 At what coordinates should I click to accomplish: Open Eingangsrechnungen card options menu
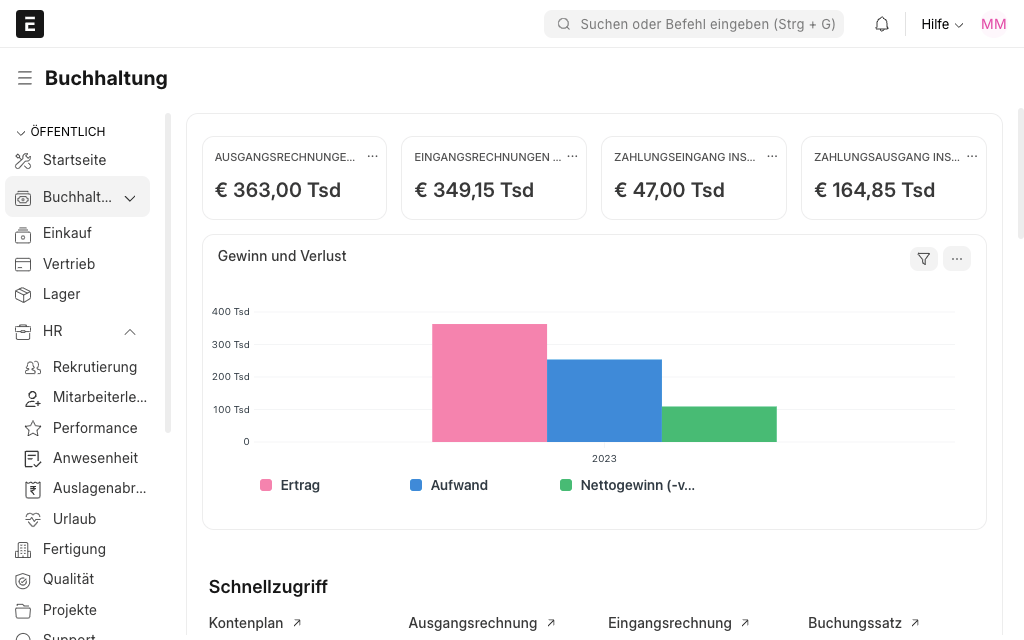572,156
